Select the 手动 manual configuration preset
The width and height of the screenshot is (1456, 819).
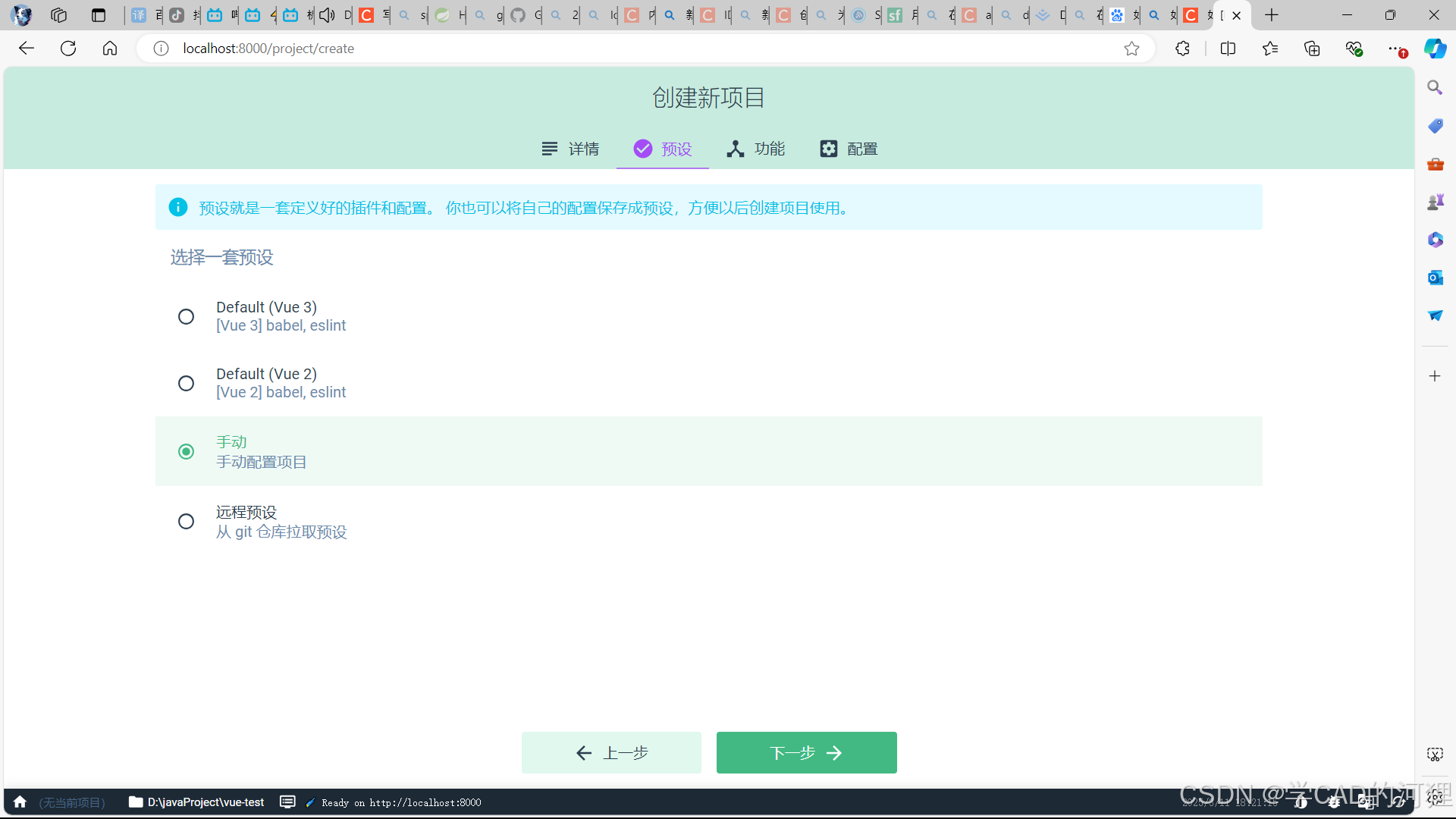coord(186,452)
